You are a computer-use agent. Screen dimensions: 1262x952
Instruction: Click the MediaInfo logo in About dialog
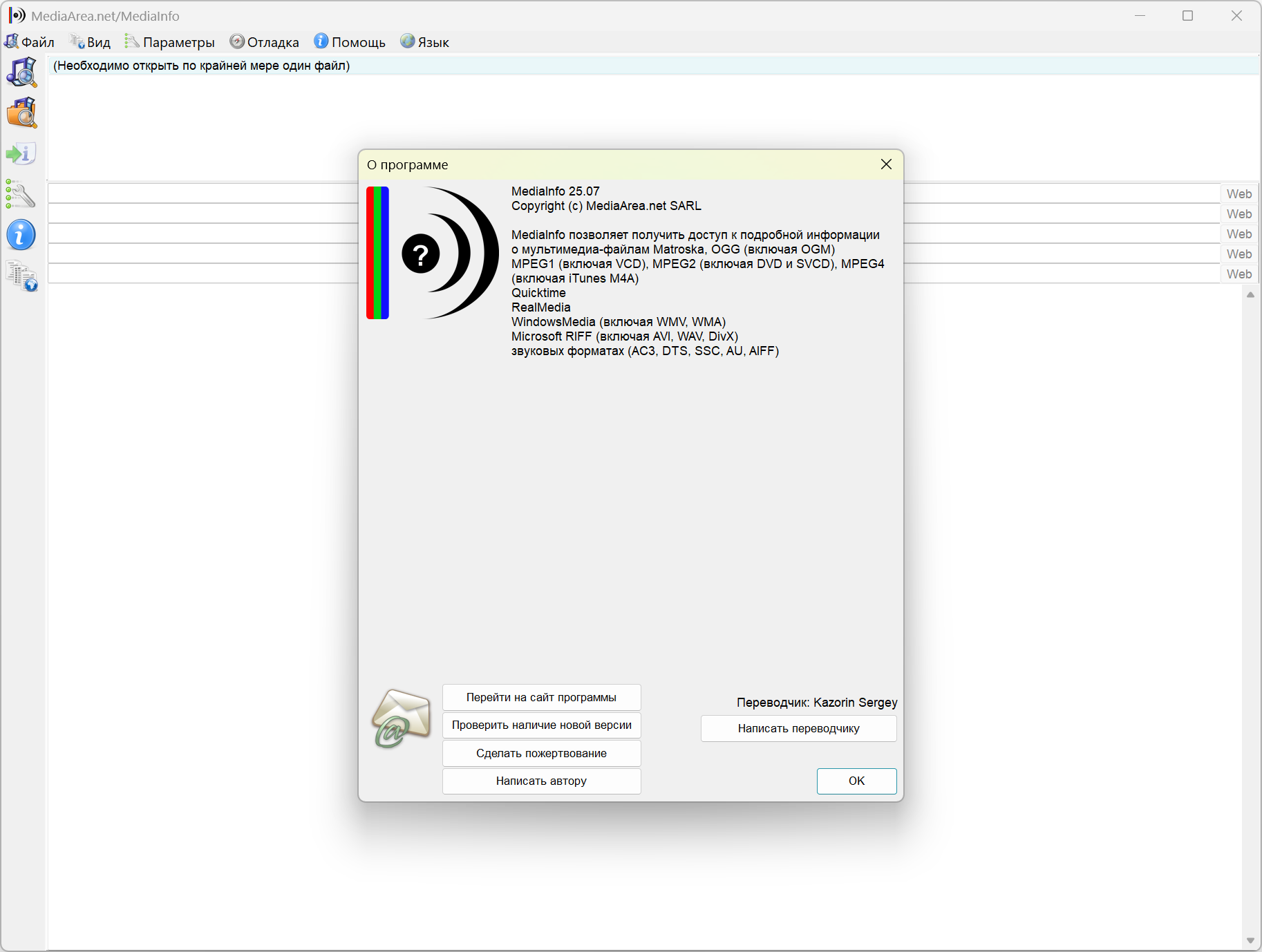point(433,253)
